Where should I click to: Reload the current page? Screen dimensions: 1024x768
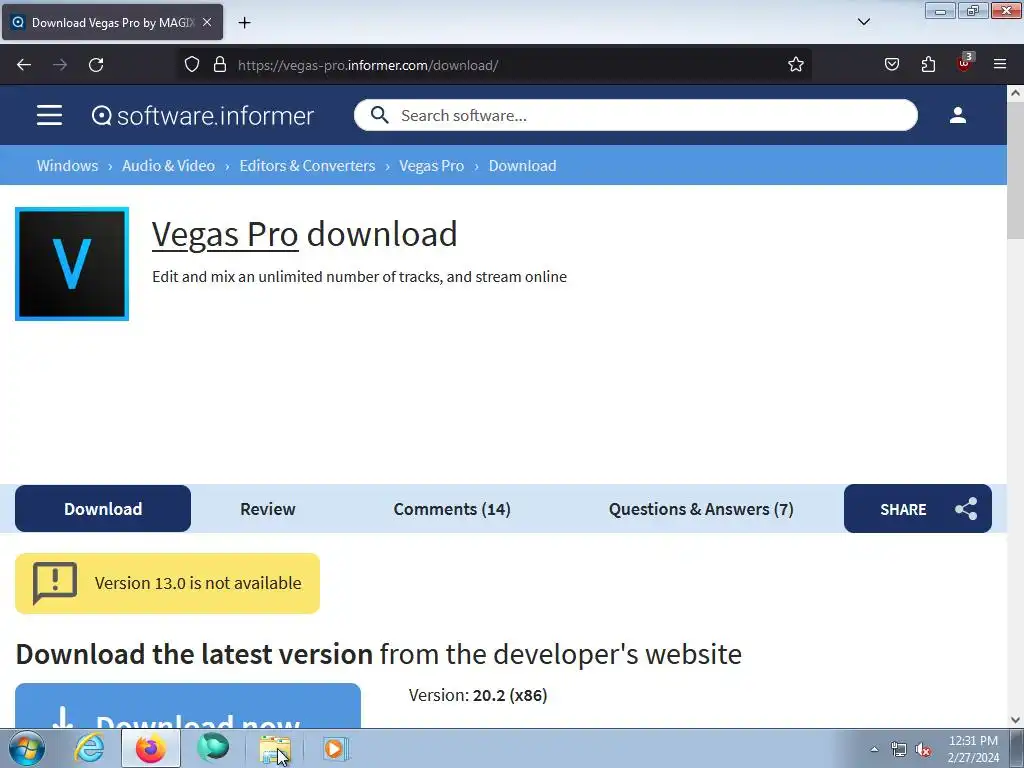[x=96, y=65]
